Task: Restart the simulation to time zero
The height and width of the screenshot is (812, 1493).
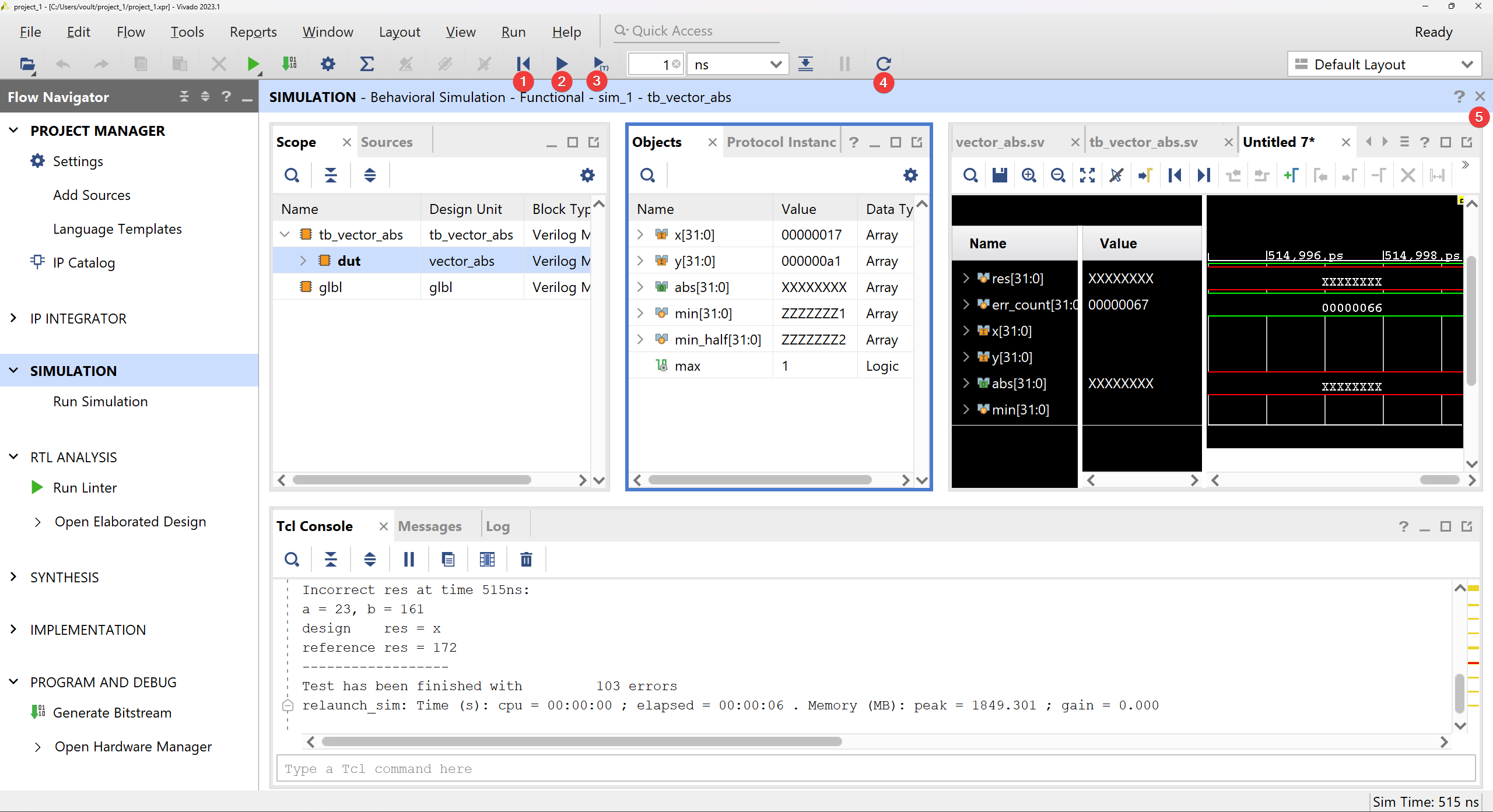Action: pyautogui.click(x=523, y=64)
